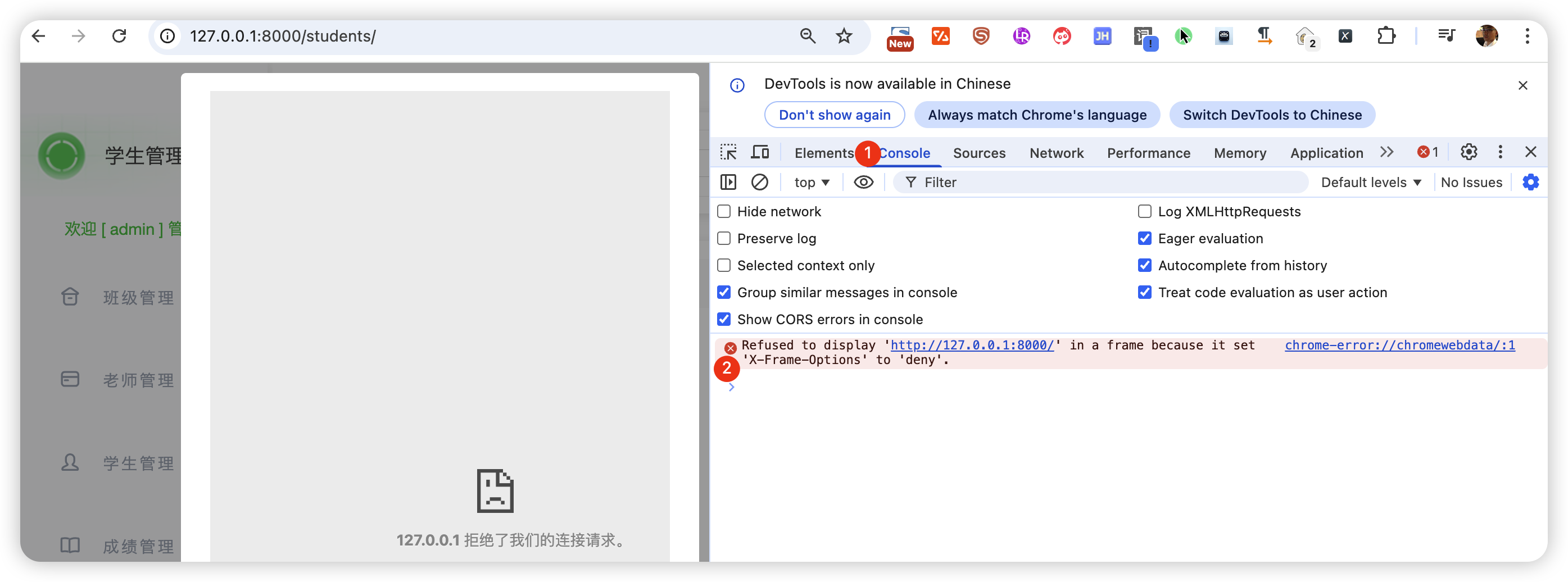Expand more DevTools tabs chevron
The width and height of the screenshot is (1568, 582).
(1386, 152)
